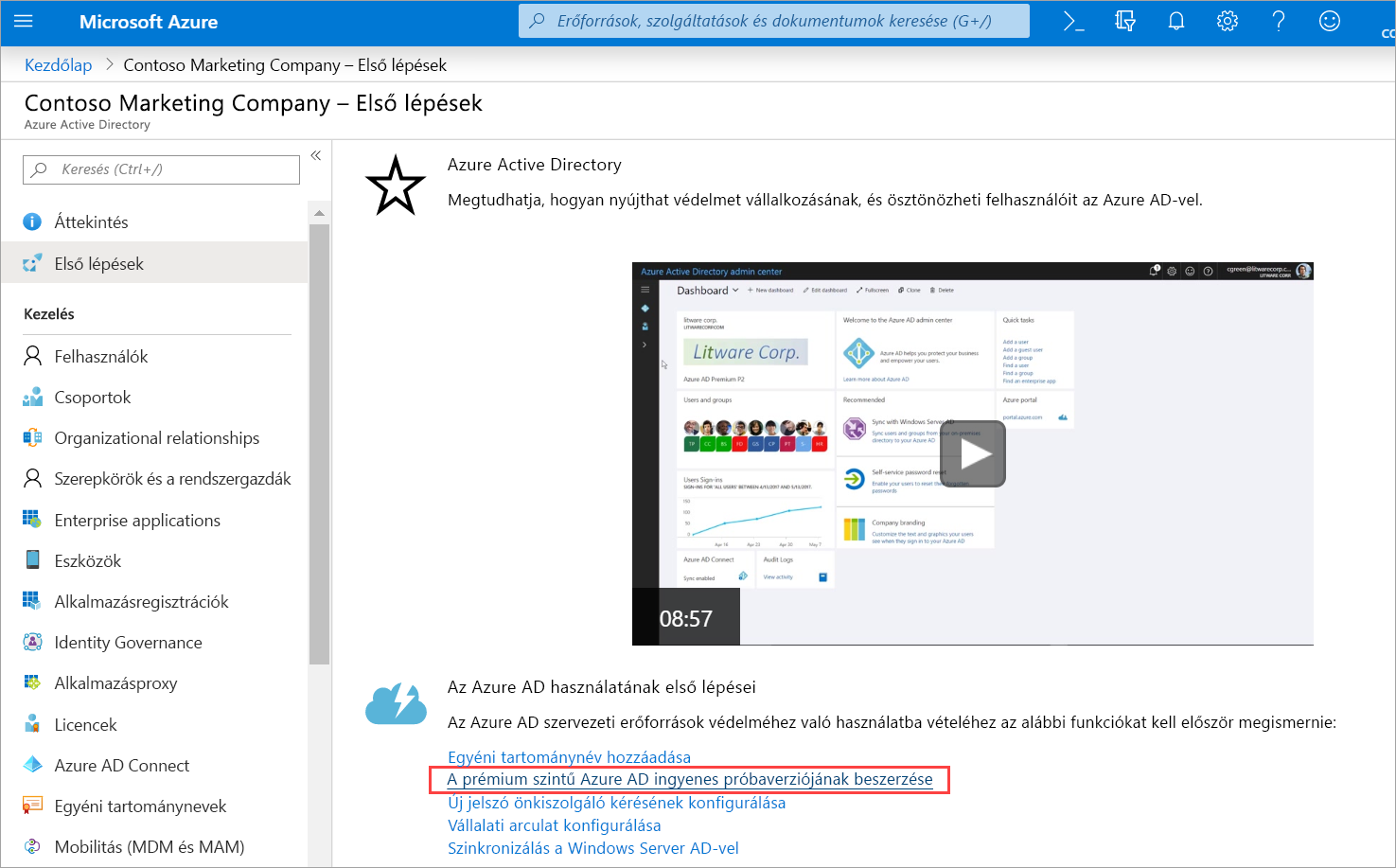Open the help question mark icon
This screenshot has height=868, width=1396.
coord(1279,21)
